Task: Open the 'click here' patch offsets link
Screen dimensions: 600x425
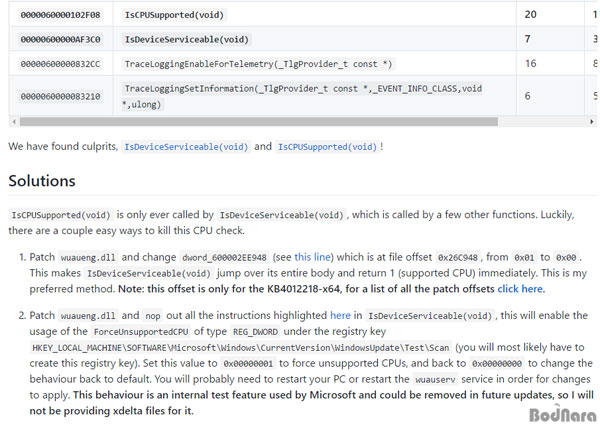Action: pos(520,289)
